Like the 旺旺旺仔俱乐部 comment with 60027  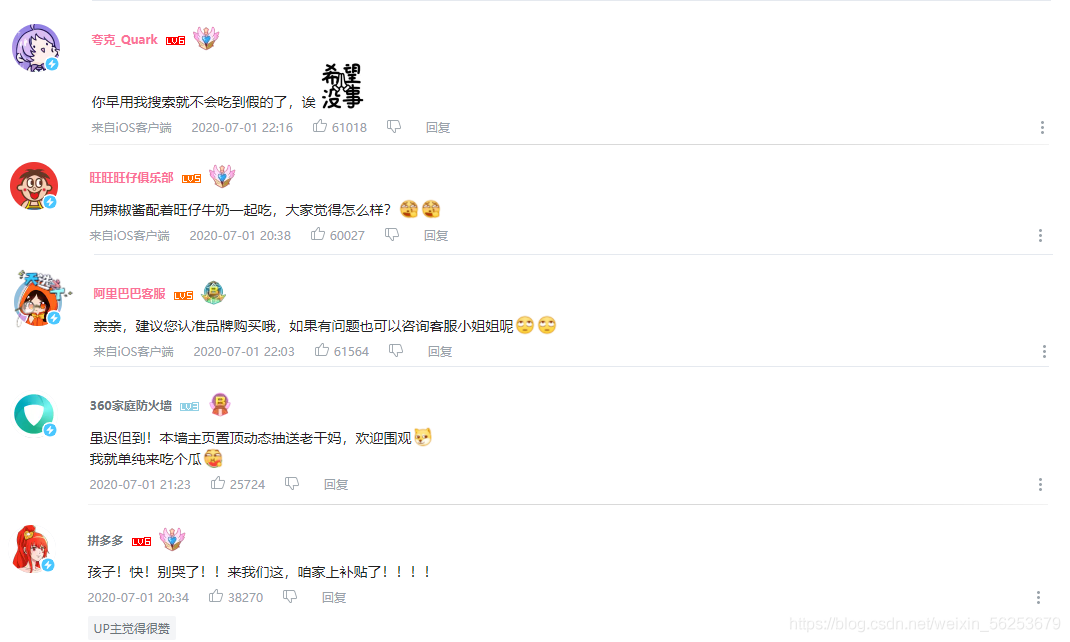pyautogui.click(x=317, y=235)
